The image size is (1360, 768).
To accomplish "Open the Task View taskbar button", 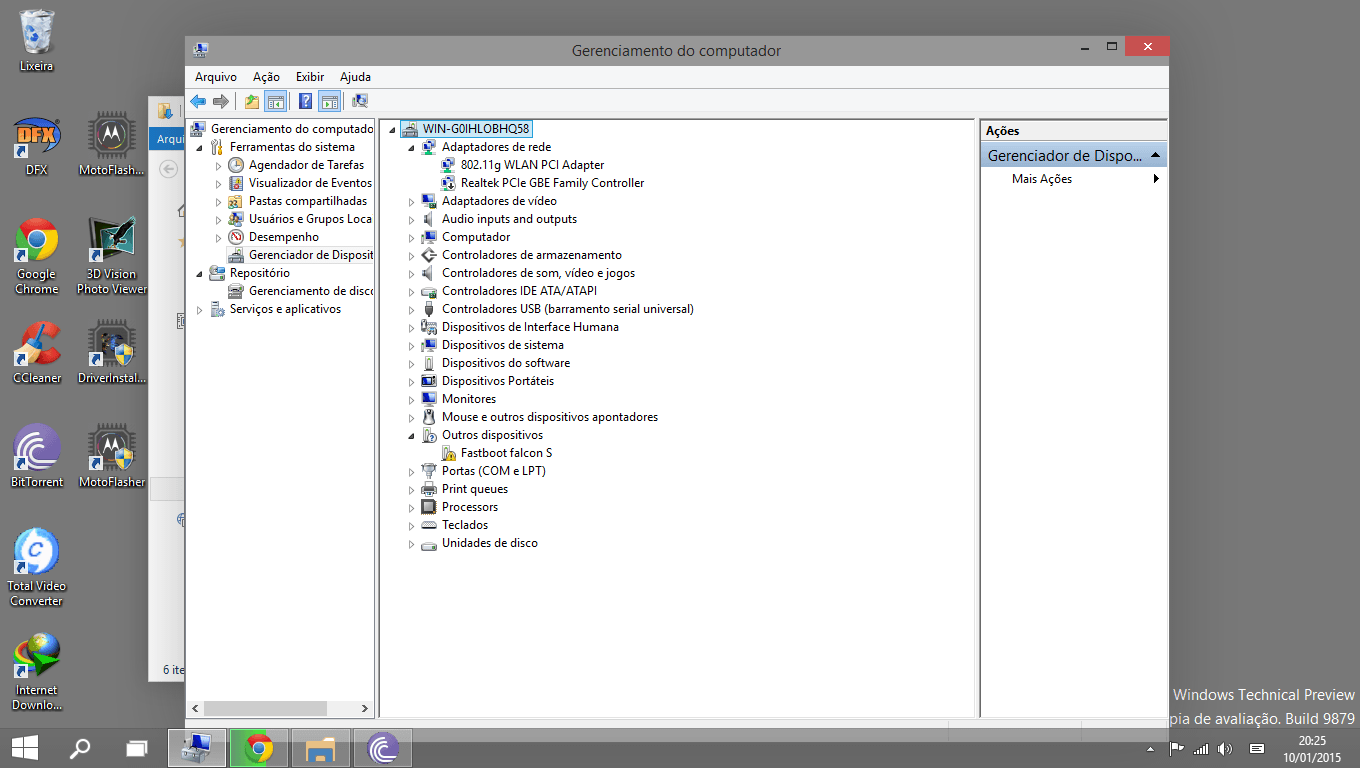I will [137, 747].
